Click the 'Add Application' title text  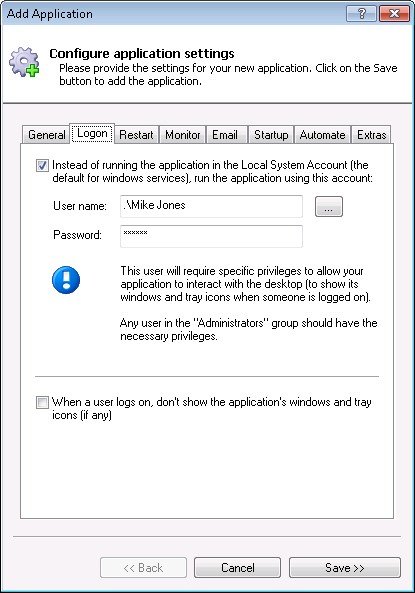point(50,14)
